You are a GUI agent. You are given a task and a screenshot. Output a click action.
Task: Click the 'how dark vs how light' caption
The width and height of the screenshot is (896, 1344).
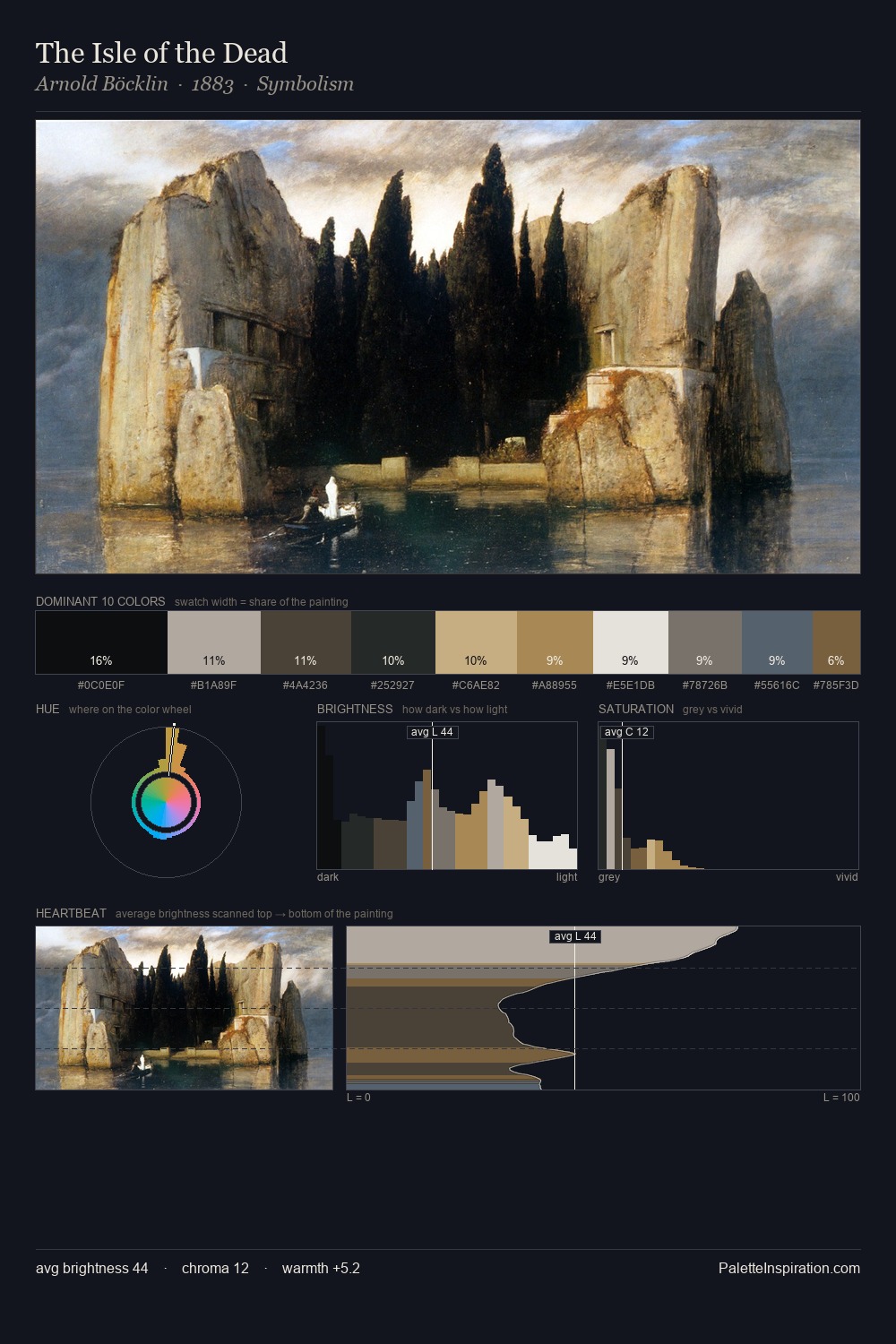pyautogui.click(x=455, y=710)
